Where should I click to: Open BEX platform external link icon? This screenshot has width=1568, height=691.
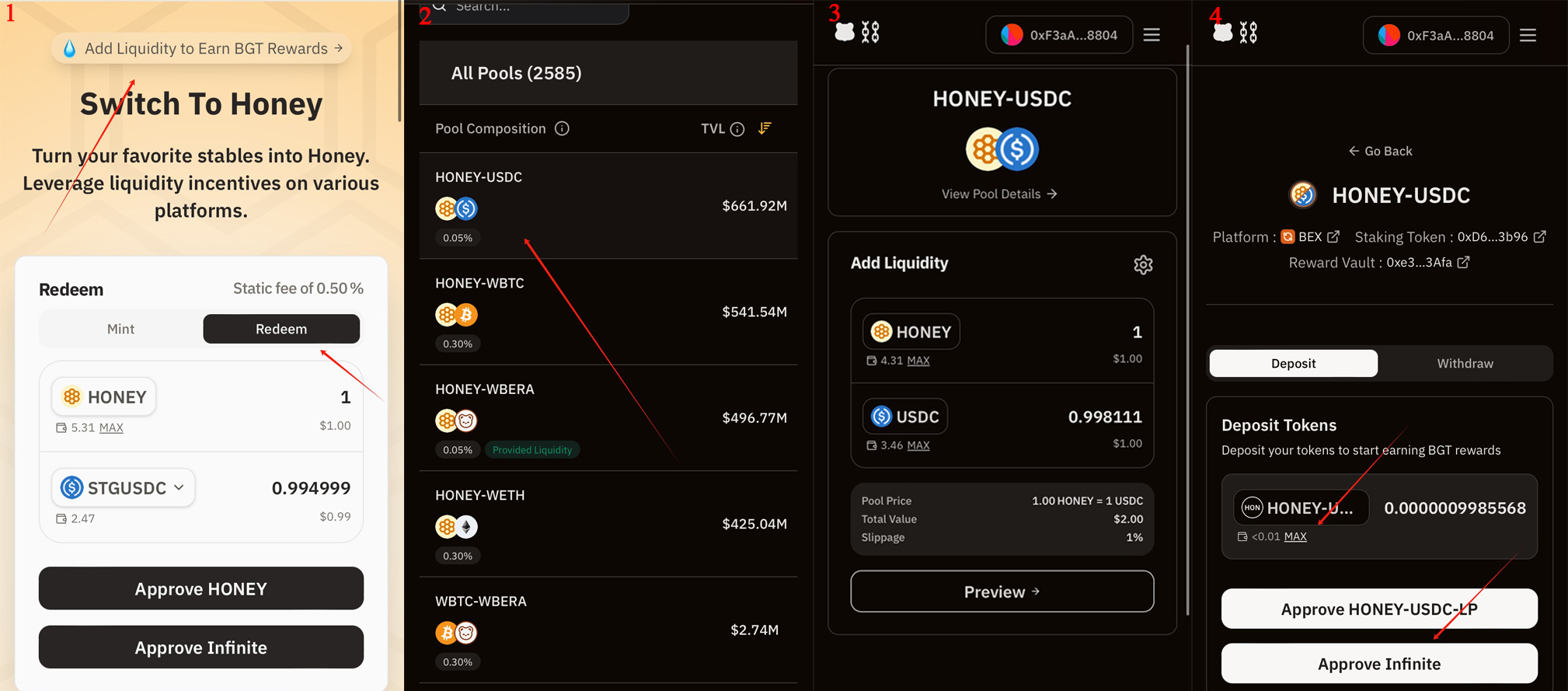(1333, 236)
